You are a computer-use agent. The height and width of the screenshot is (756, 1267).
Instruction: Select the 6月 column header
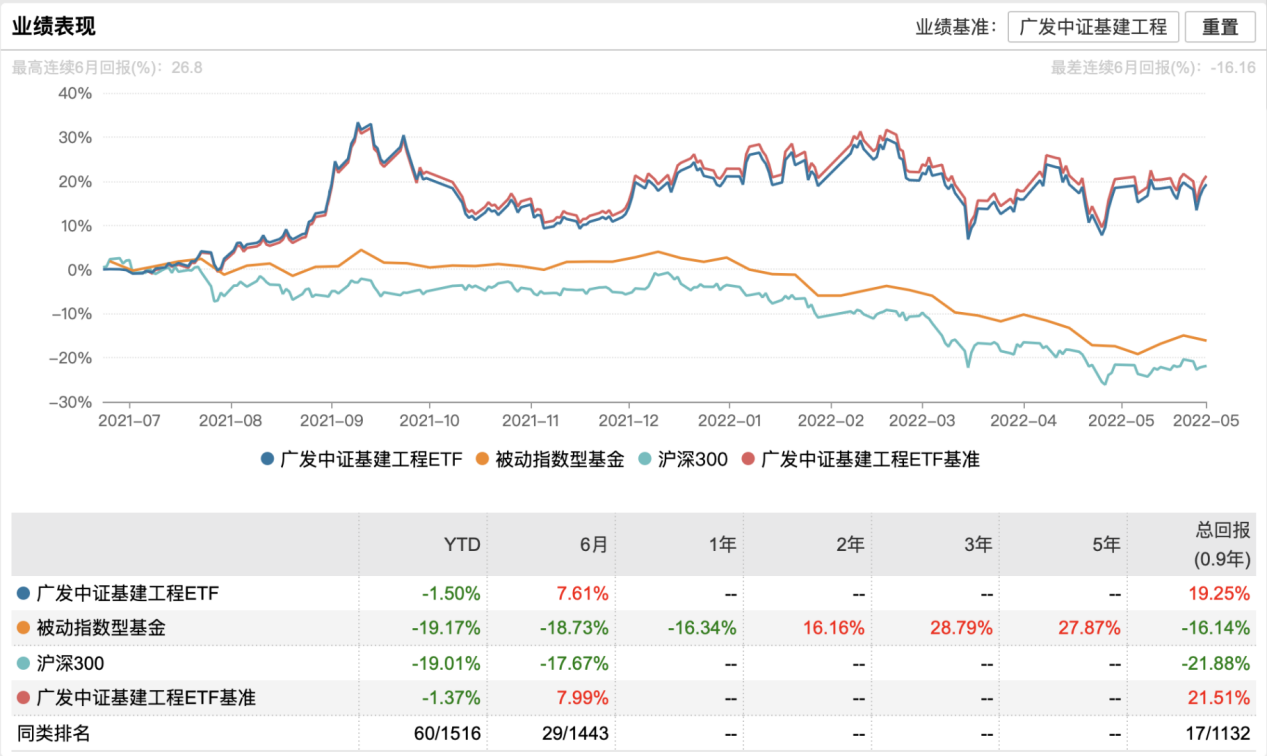[x=593, y=545]
